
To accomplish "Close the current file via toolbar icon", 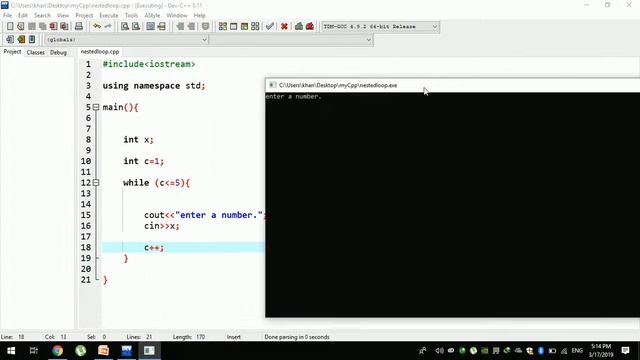I will click(x=53, y=27).
